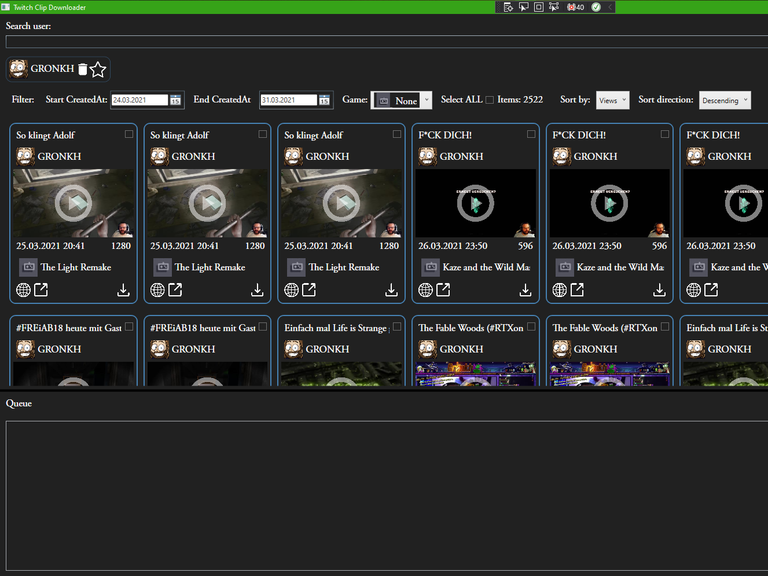768x576 pixels.
Task: Check the first F*CK DICH! clip checkbox
Action: coord(531,134)
